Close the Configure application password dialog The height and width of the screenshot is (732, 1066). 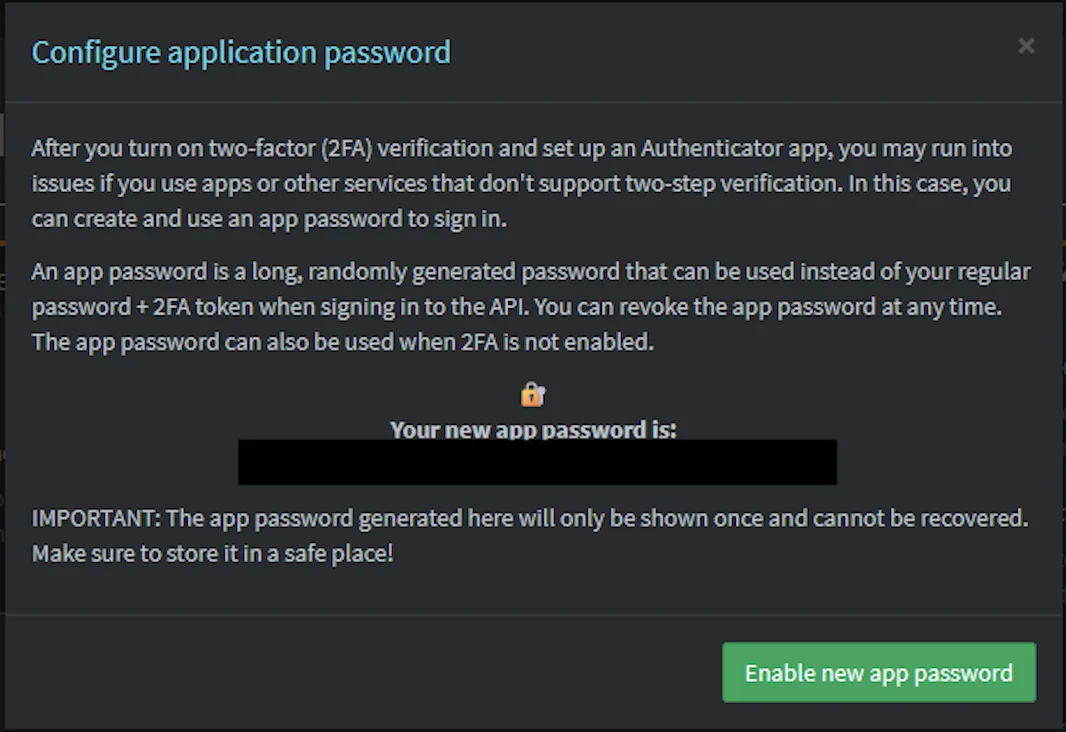[x=1026, y=45]
